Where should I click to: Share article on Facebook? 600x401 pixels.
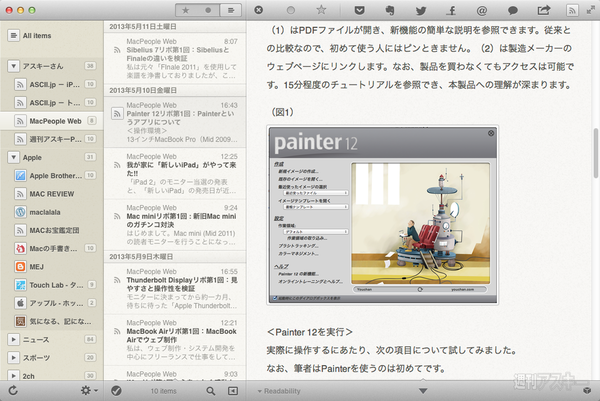click(x=452, y=10)
